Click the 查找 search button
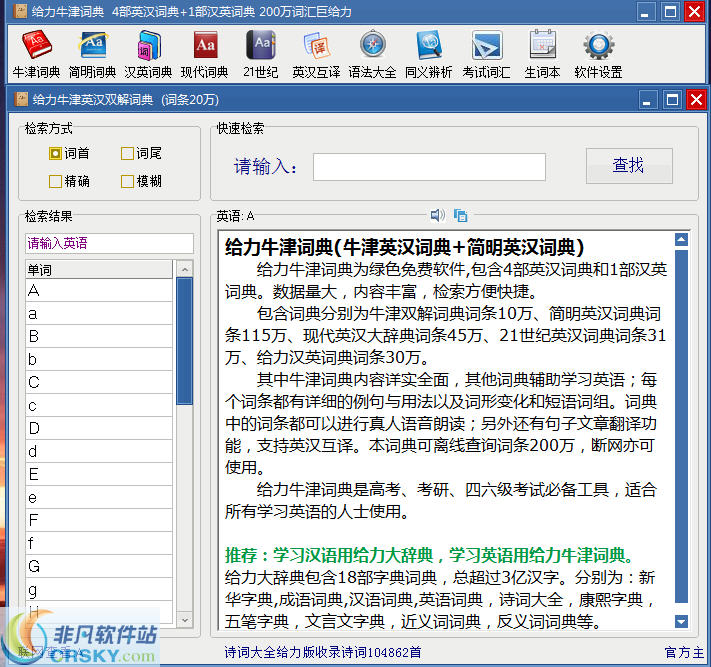The image size is (711, 667). coord(628,166)
